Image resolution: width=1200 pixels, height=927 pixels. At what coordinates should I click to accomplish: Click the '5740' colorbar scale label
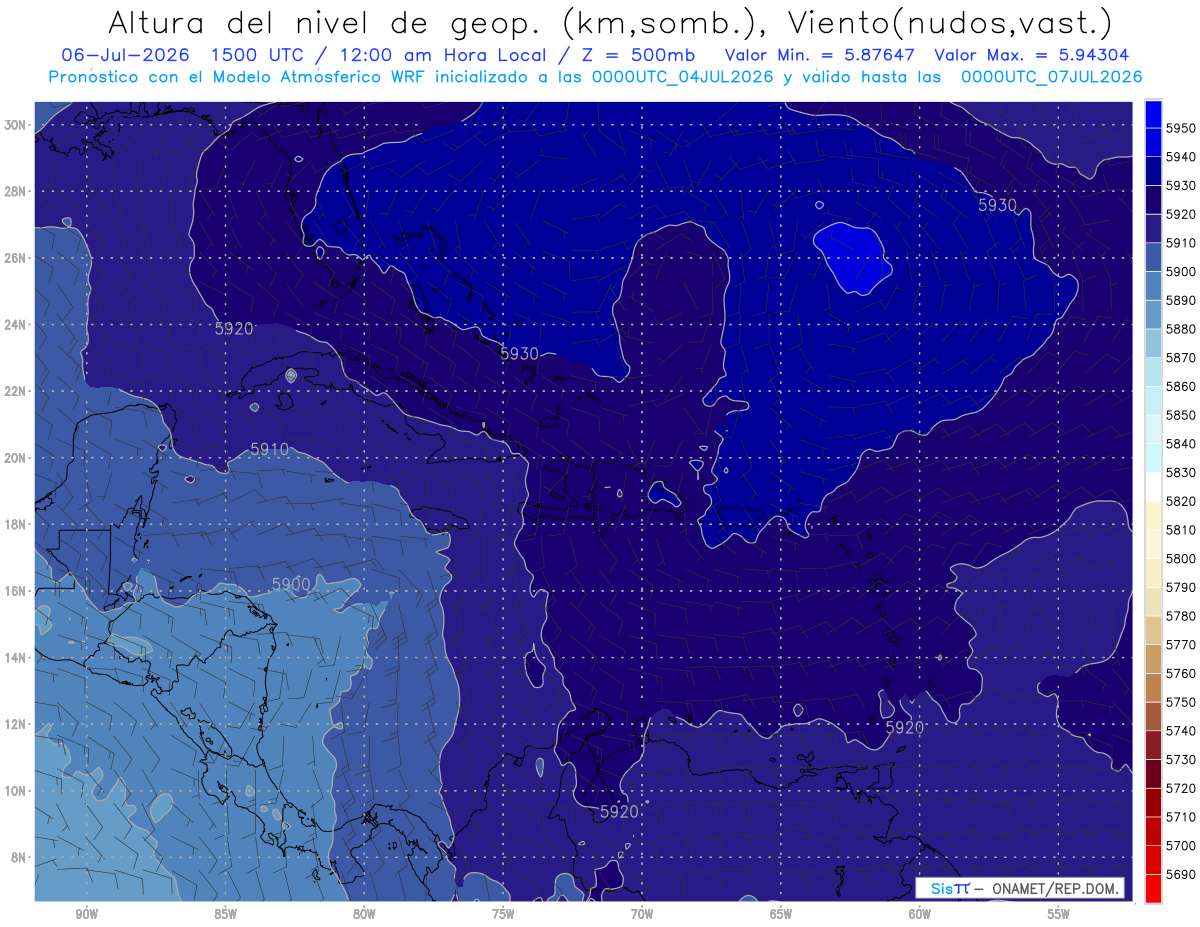[x=1181, y=731]
